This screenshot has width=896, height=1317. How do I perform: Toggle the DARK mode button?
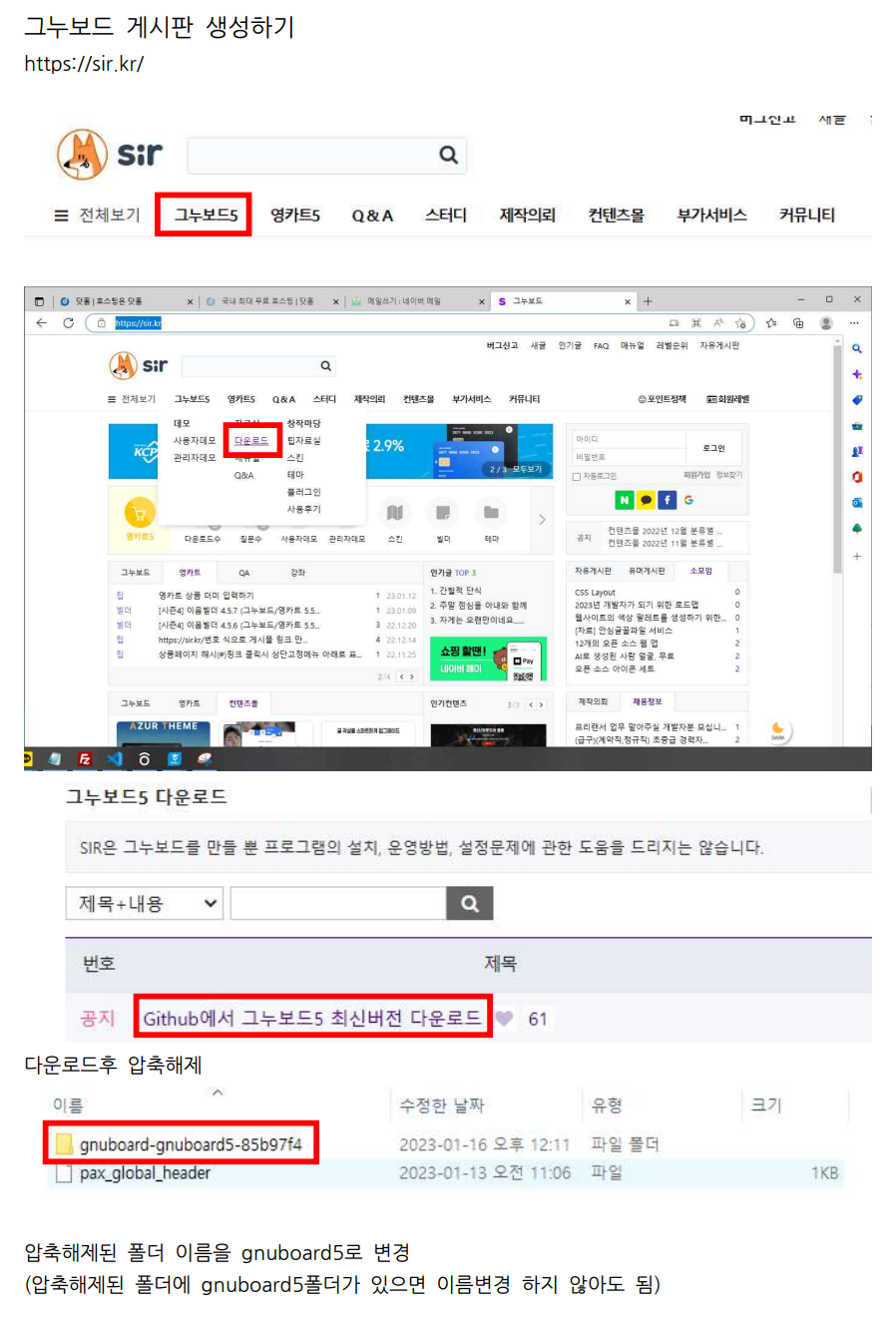point(778,730)
